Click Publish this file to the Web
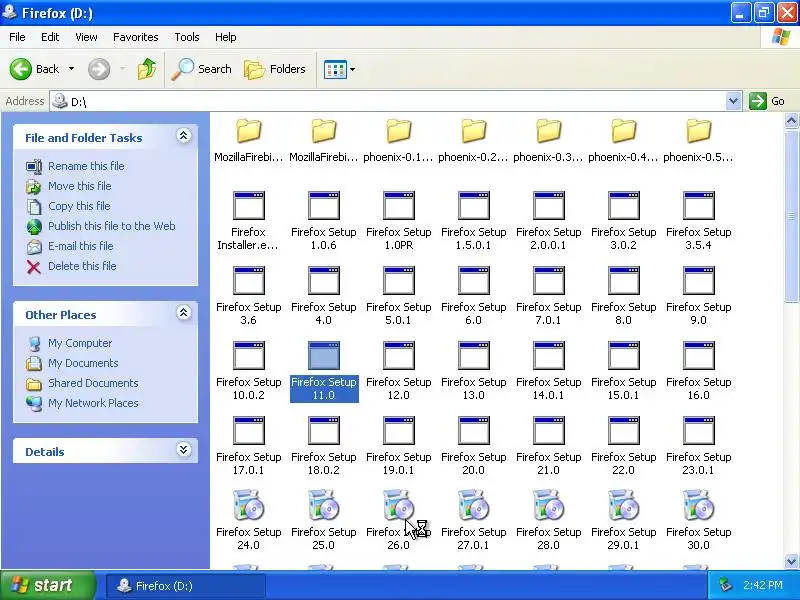This screenshot has width=800, height=600. pyautogui.click(x=112, y=226)
